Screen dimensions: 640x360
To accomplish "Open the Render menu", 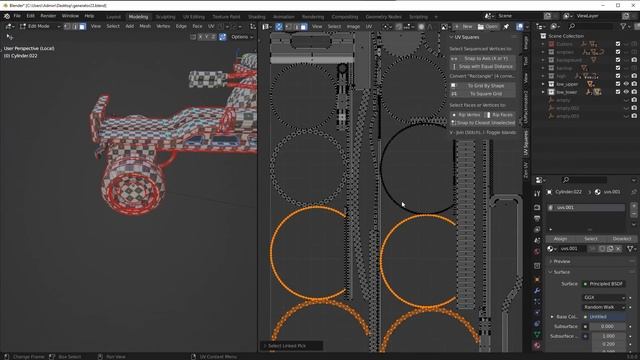I will click(x=48, y=16).
